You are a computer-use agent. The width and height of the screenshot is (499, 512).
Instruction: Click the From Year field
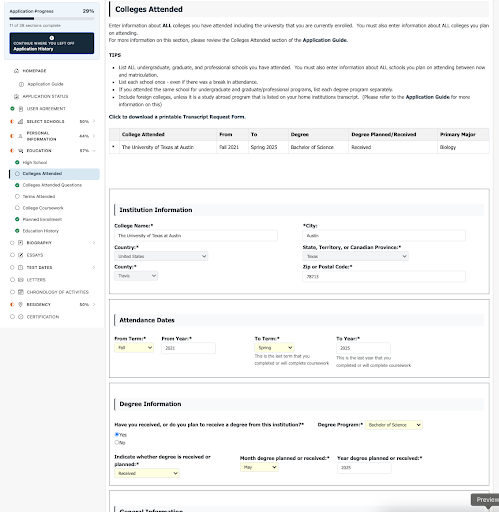[188, 348]
